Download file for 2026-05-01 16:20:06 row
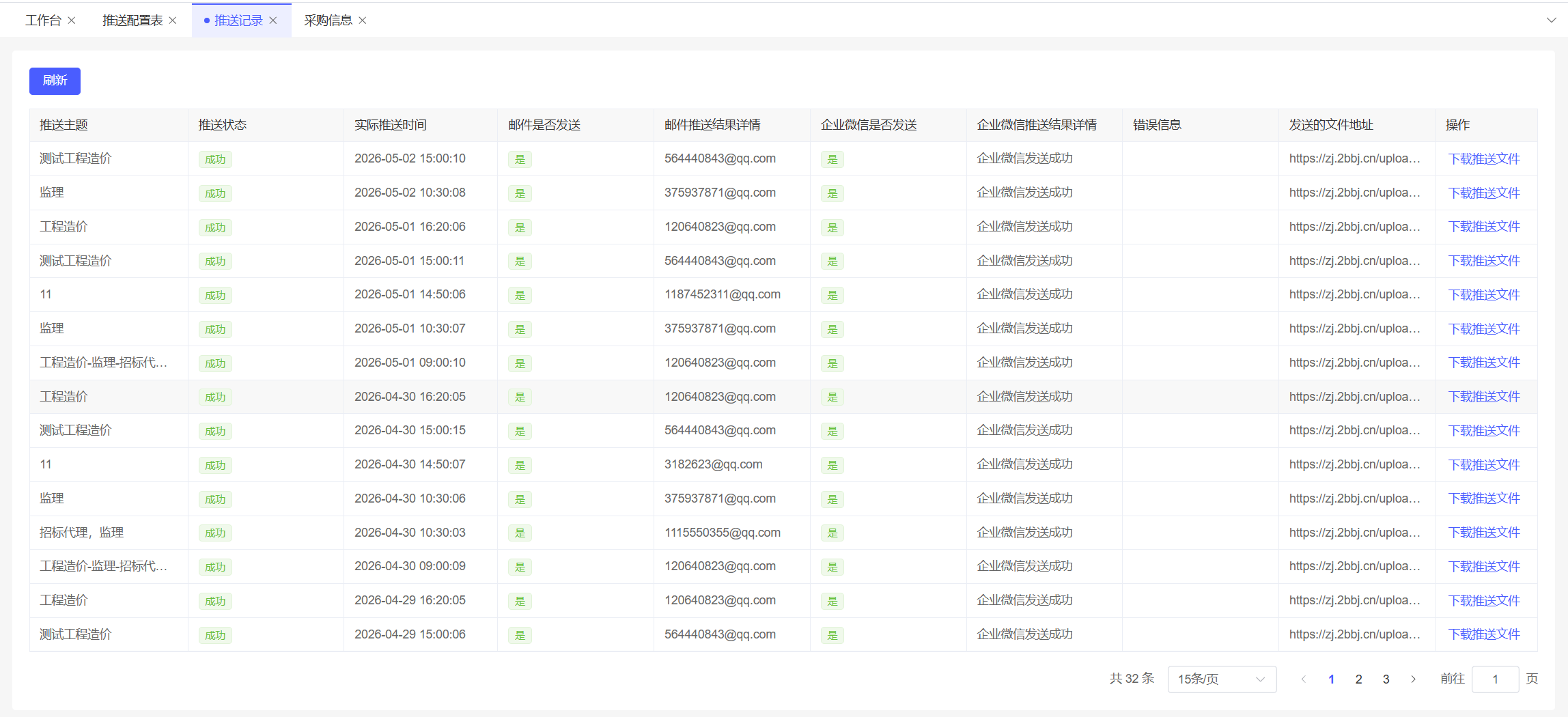 coord(1484,227)
